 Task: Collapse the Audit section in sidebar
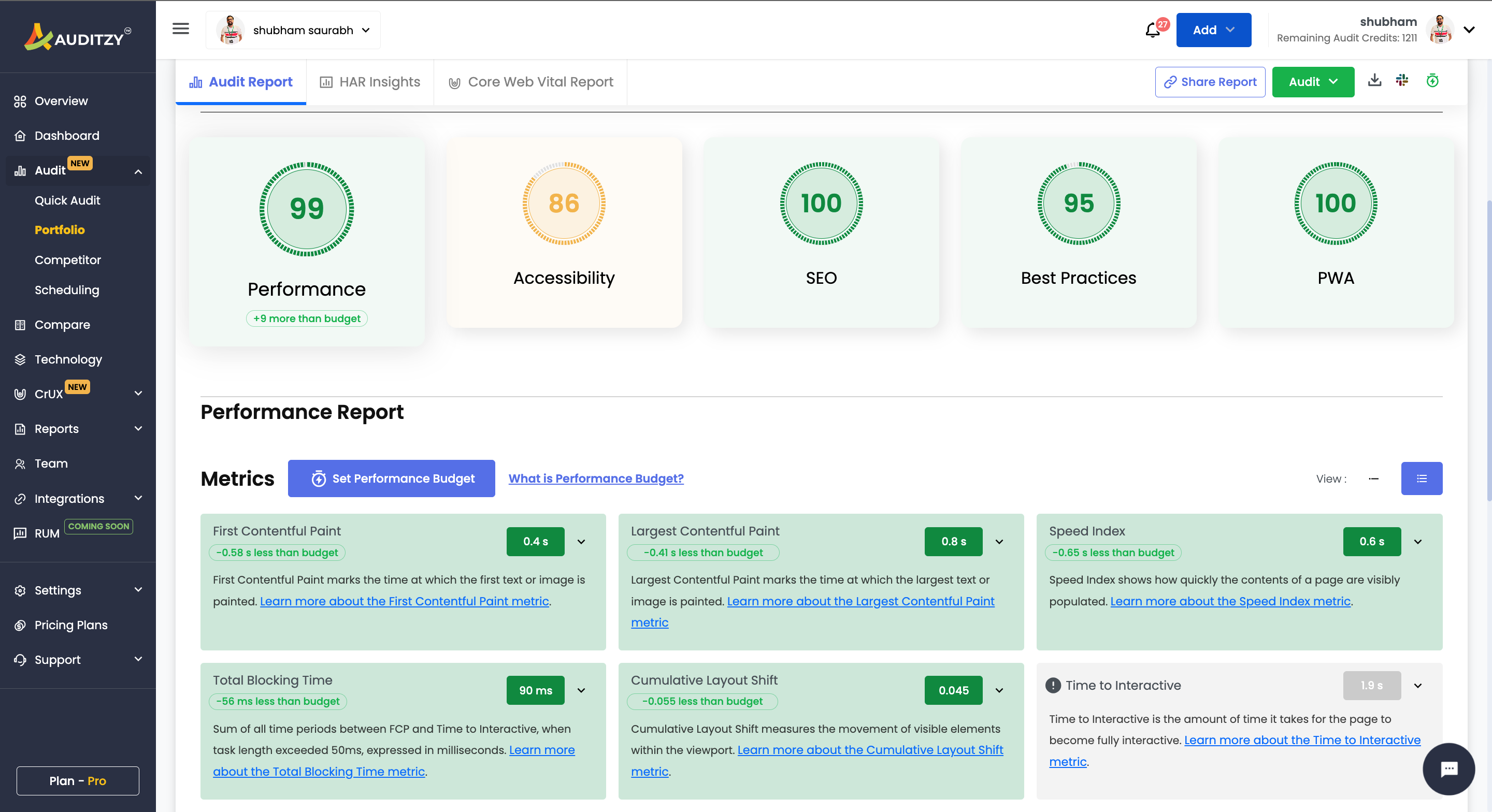(138, 171)
